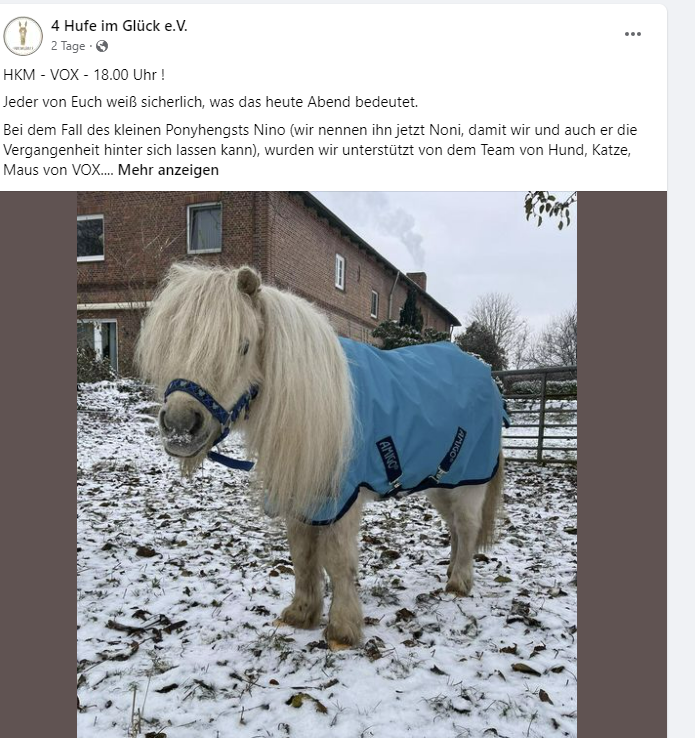Click the paragraph mentioning Ponyhengst Nino

320,150
